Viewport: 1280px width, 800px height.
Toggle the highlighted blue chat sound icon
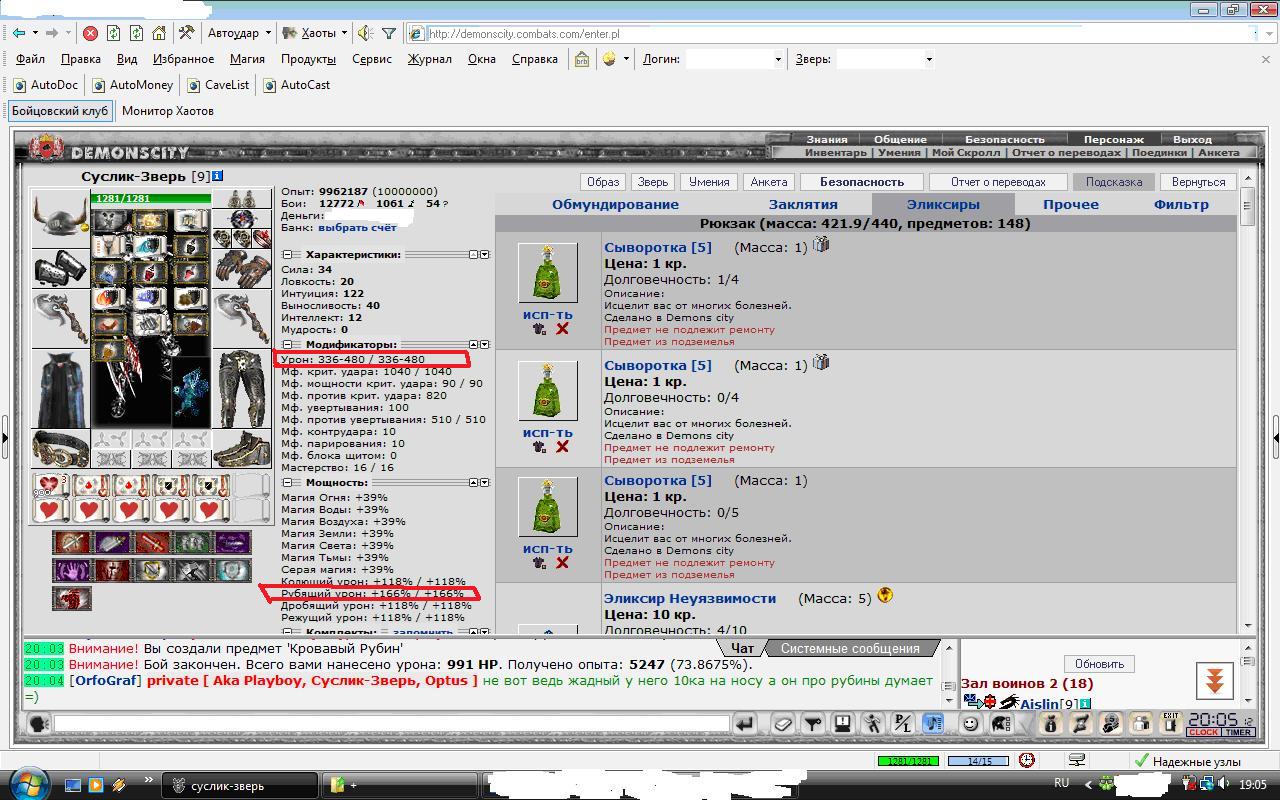click(932, 723)
